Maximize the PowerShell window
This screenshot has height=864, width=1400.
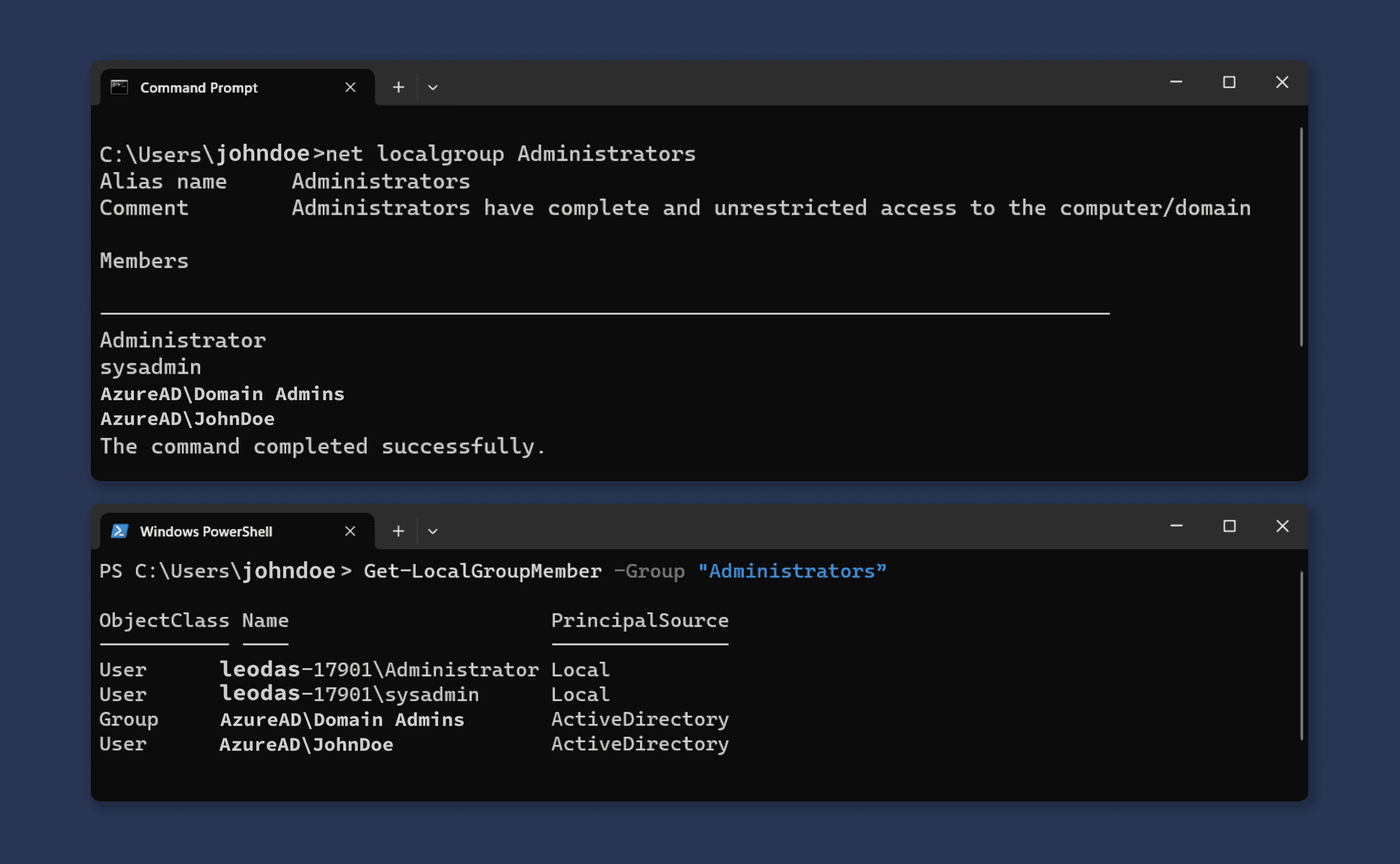click(1229, 526)
